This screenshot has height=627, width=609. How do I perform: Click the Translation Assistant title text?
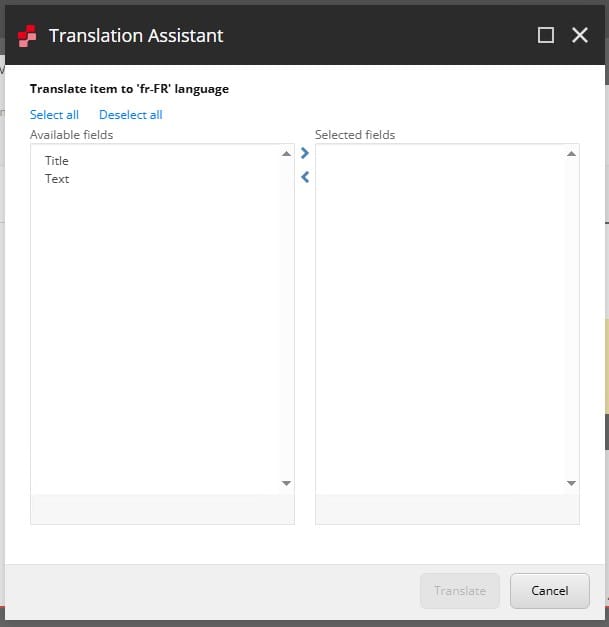click(136, 36)
